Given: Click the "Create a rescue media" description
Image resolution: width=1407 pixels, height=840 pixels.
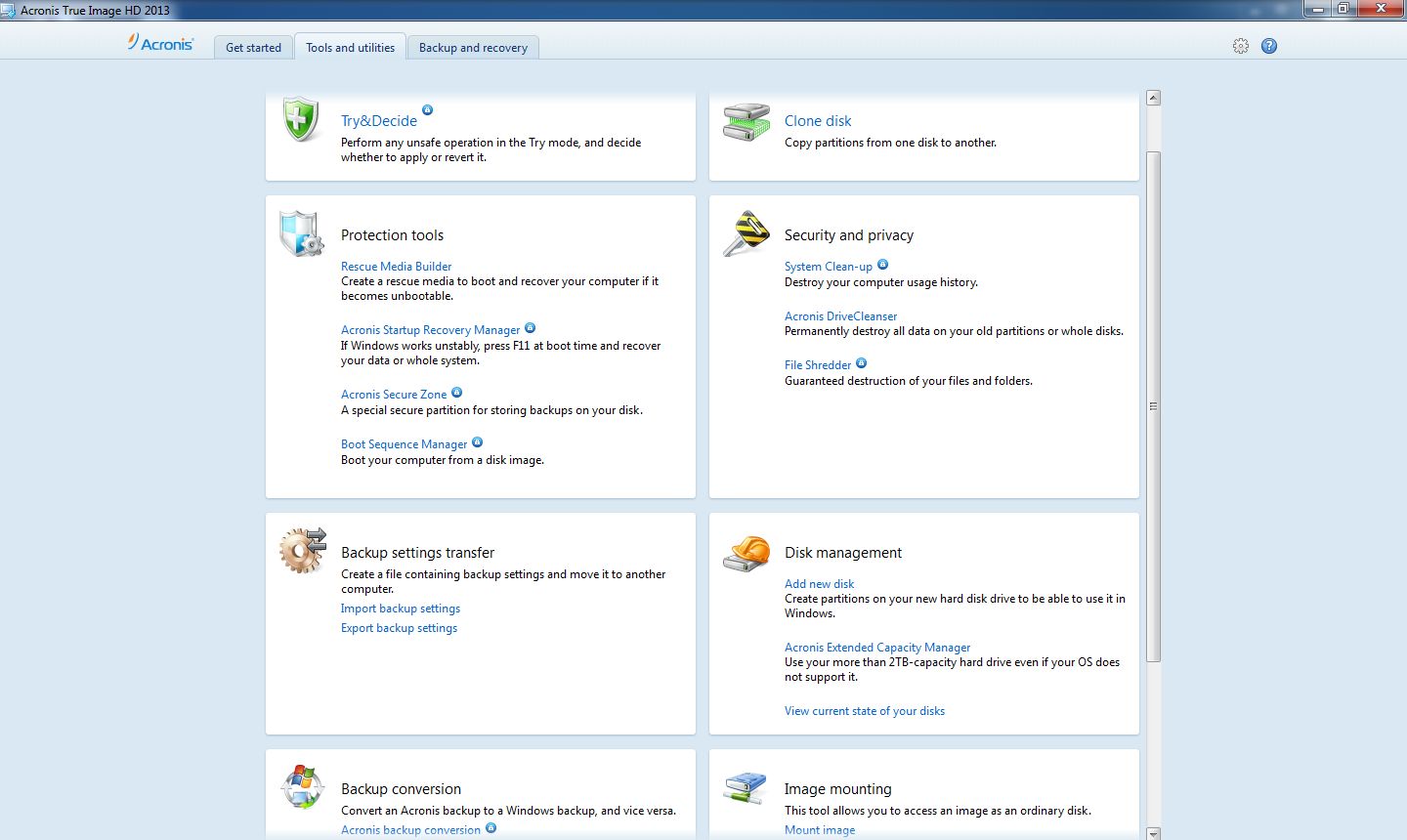Looking at the screenshot, I should (x=499, y=288).
